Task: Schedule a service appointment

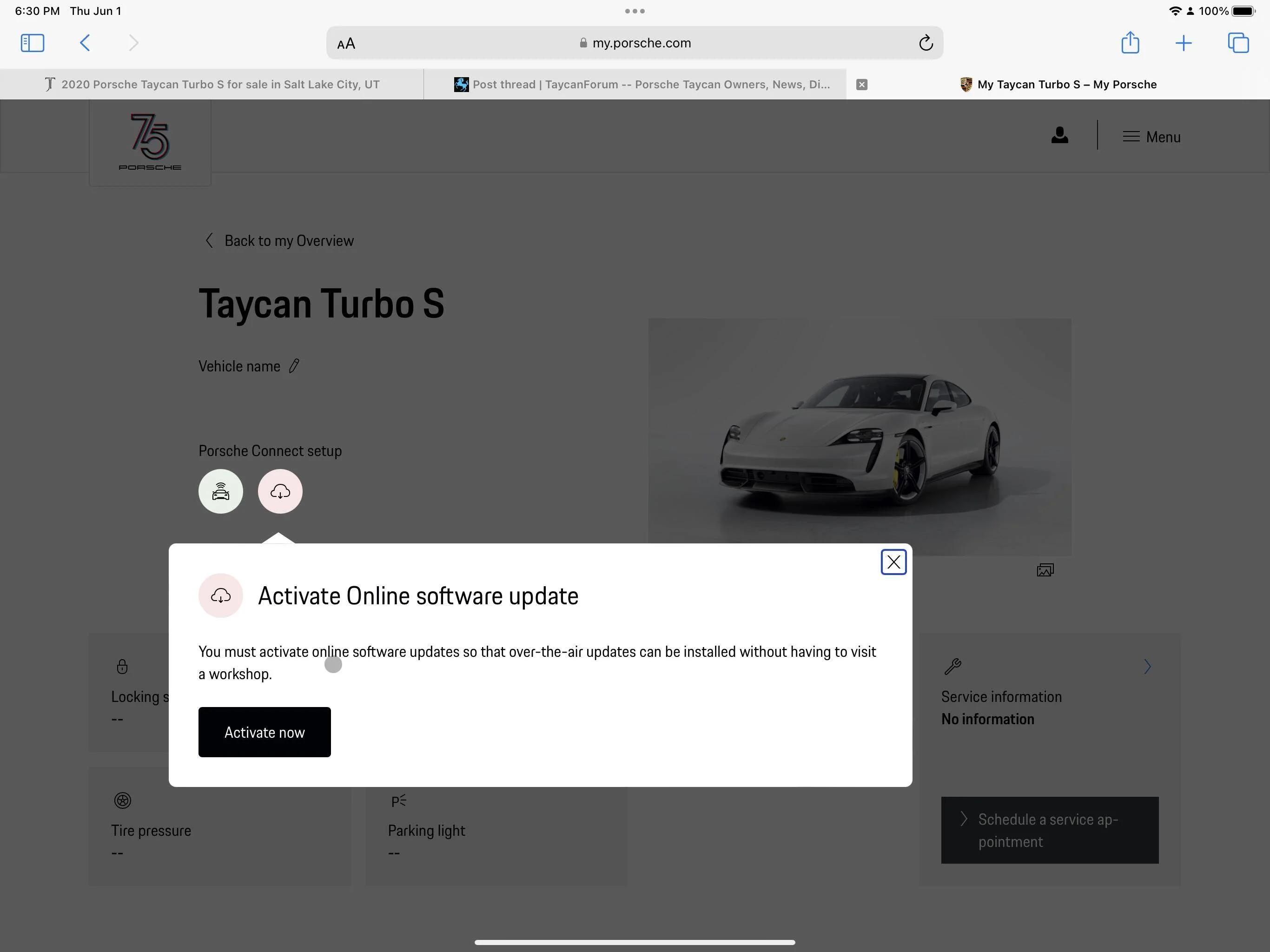Action: (1050, 830)
